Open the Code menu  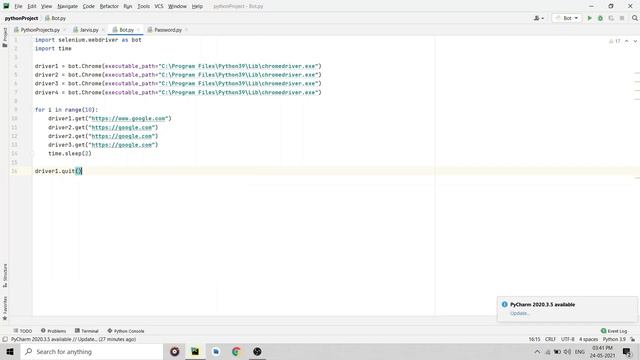[89, 6]
